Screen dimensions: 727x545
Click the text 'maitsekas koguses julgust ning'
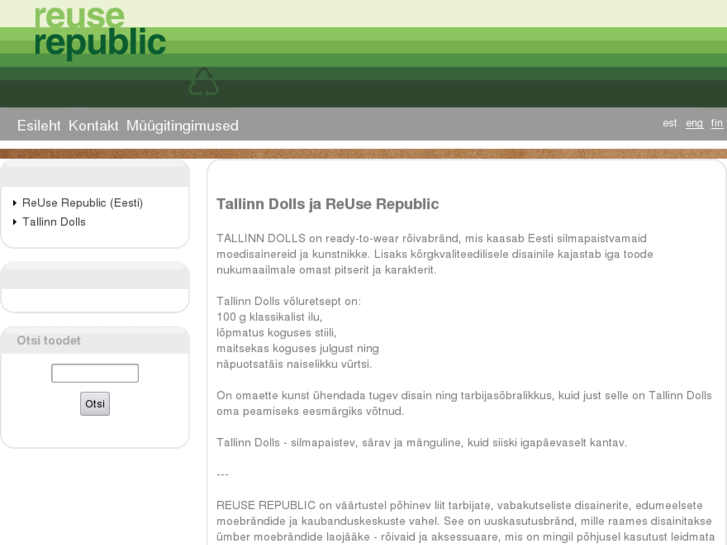point(297,349)
